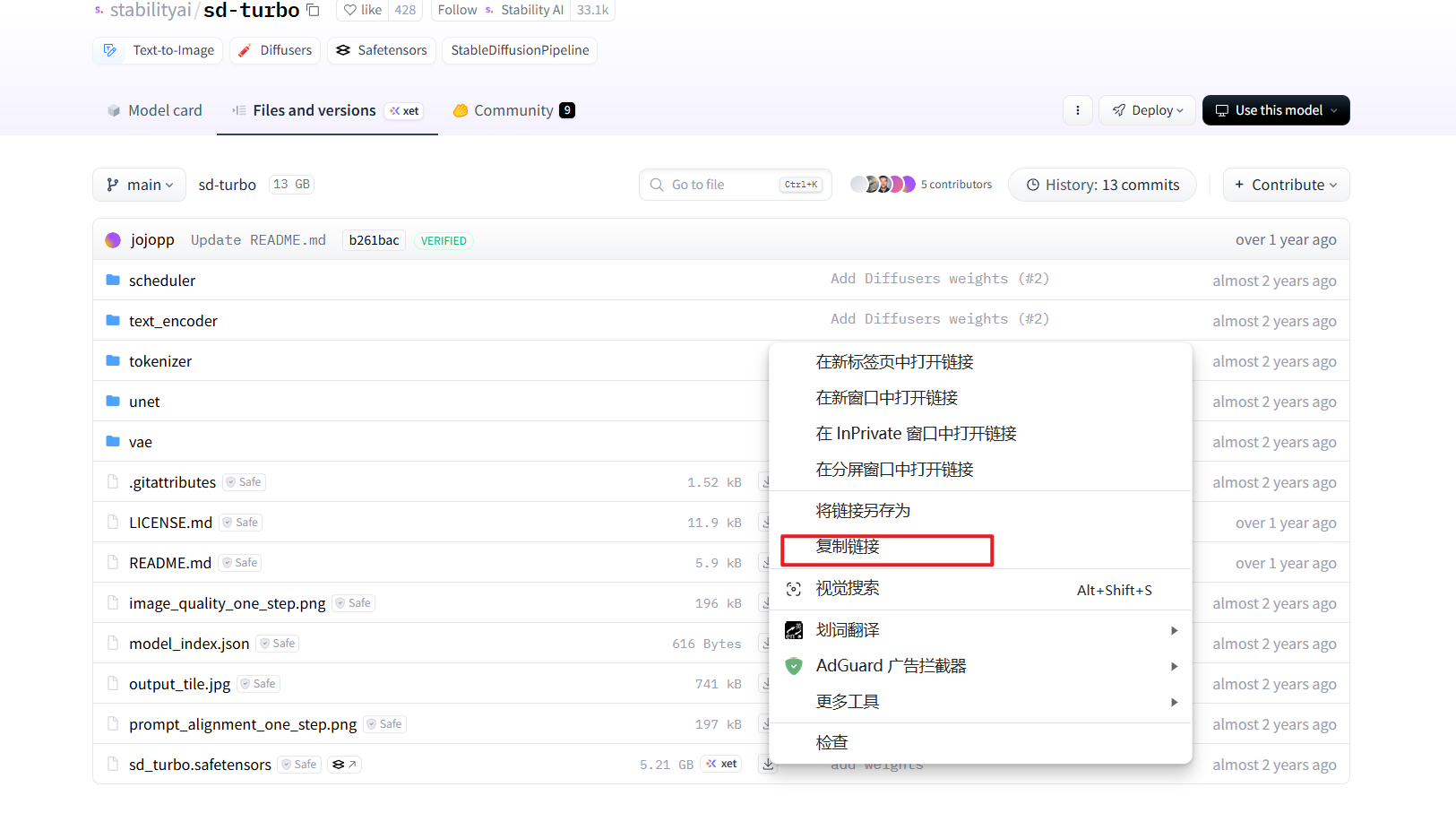
Task: Expand the Use this model dropdown
Action: click(1276, 110)
